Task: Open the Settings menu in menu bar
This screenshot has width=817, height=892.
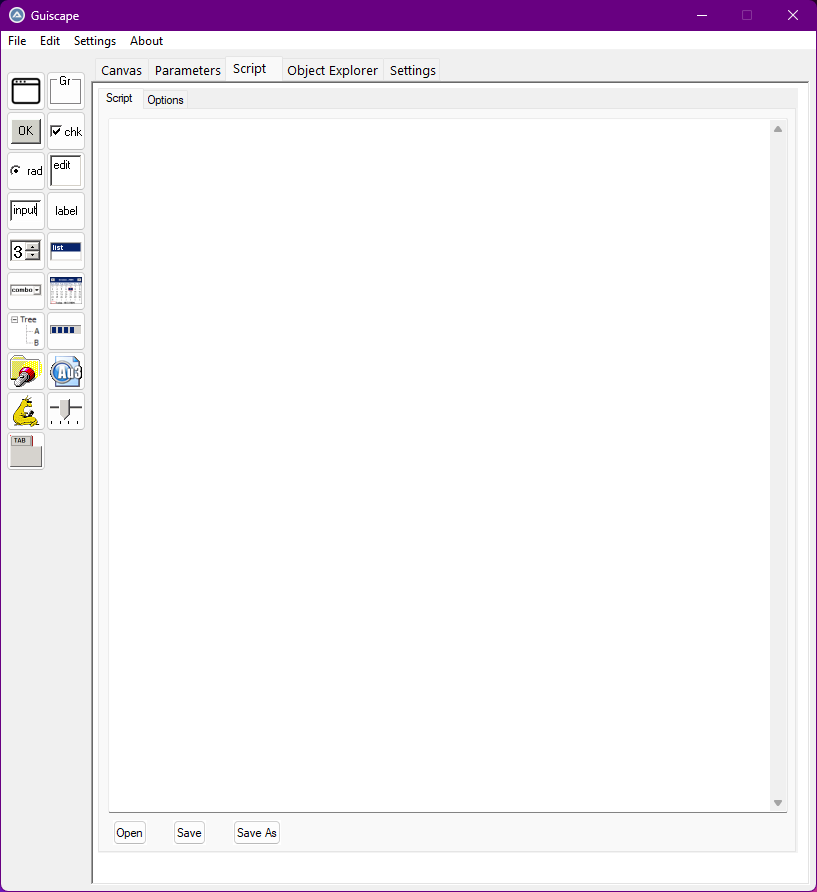Action: pos(95,41)
